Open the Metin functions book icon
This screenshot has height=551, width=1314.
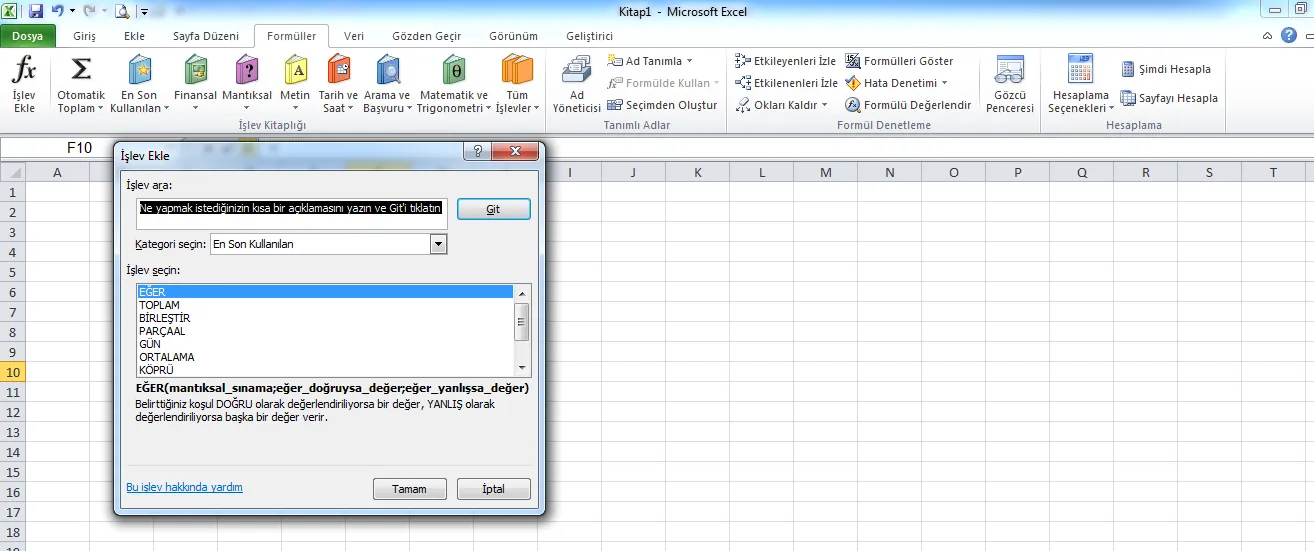point(295,72)
